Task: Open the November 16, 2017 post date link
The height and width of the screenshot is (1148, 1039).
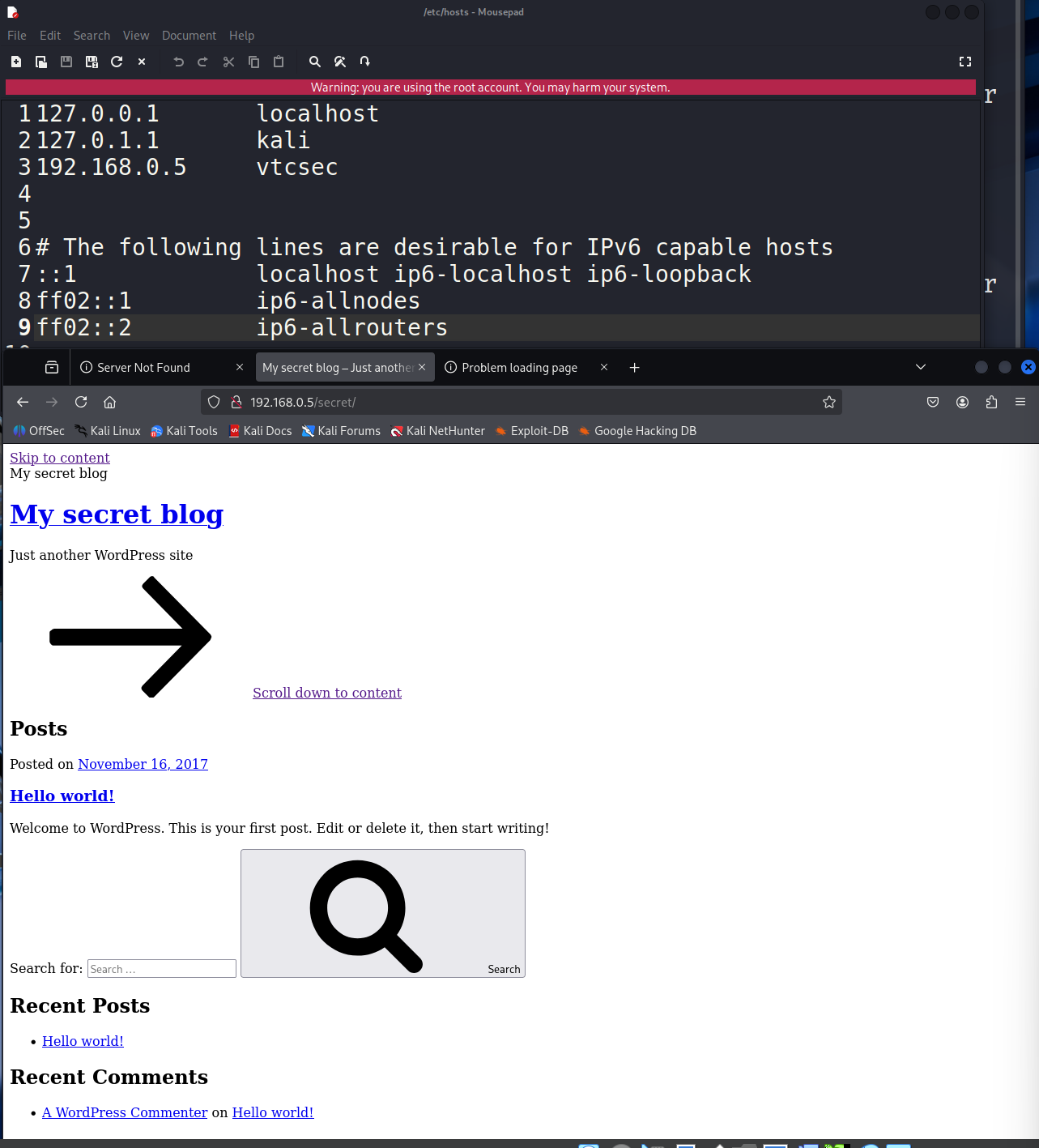Action: click(x=143, y=764)
